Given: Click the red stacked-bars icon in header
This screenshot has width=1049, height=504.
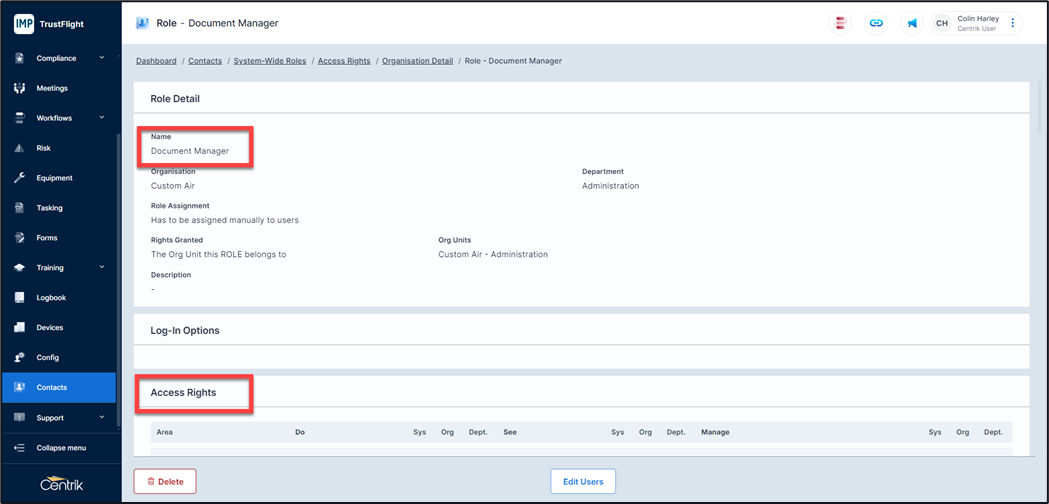Looking at the screenshot, I should click(x=841, y=23).
